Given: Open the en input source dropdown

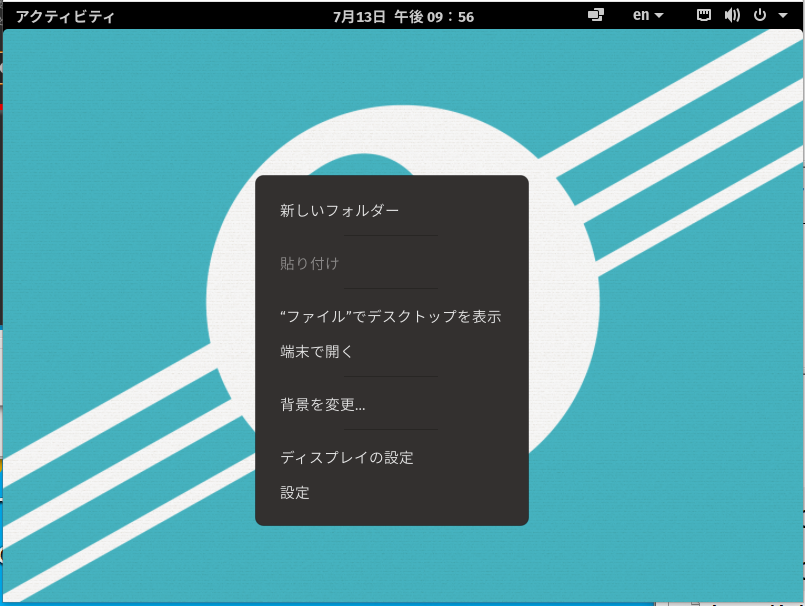Looking at the screenshot, I should [648, 15].
